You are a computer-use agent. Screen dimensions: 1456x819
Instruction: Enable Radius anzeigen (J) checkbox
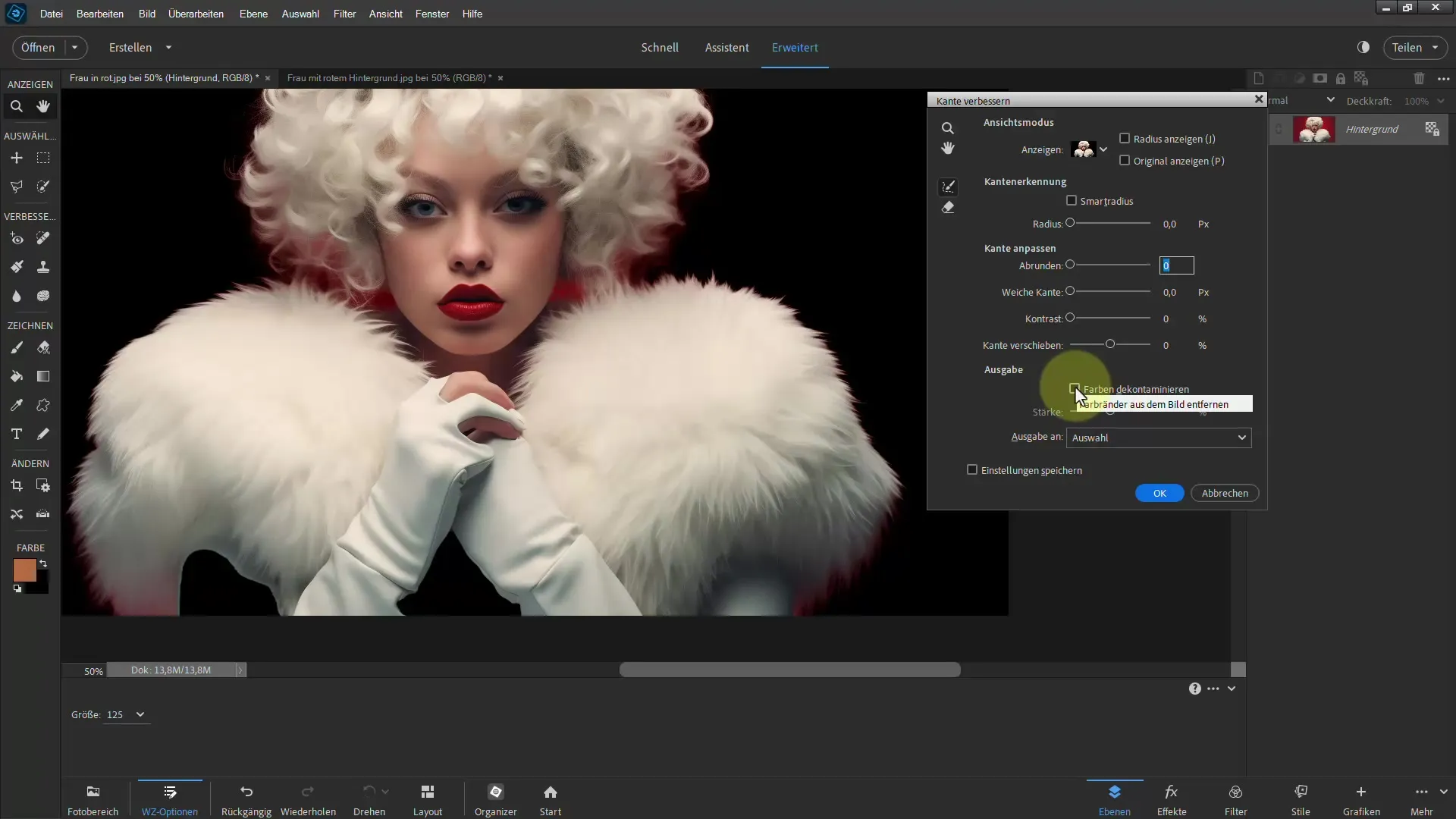click(x=1125, y=139)
